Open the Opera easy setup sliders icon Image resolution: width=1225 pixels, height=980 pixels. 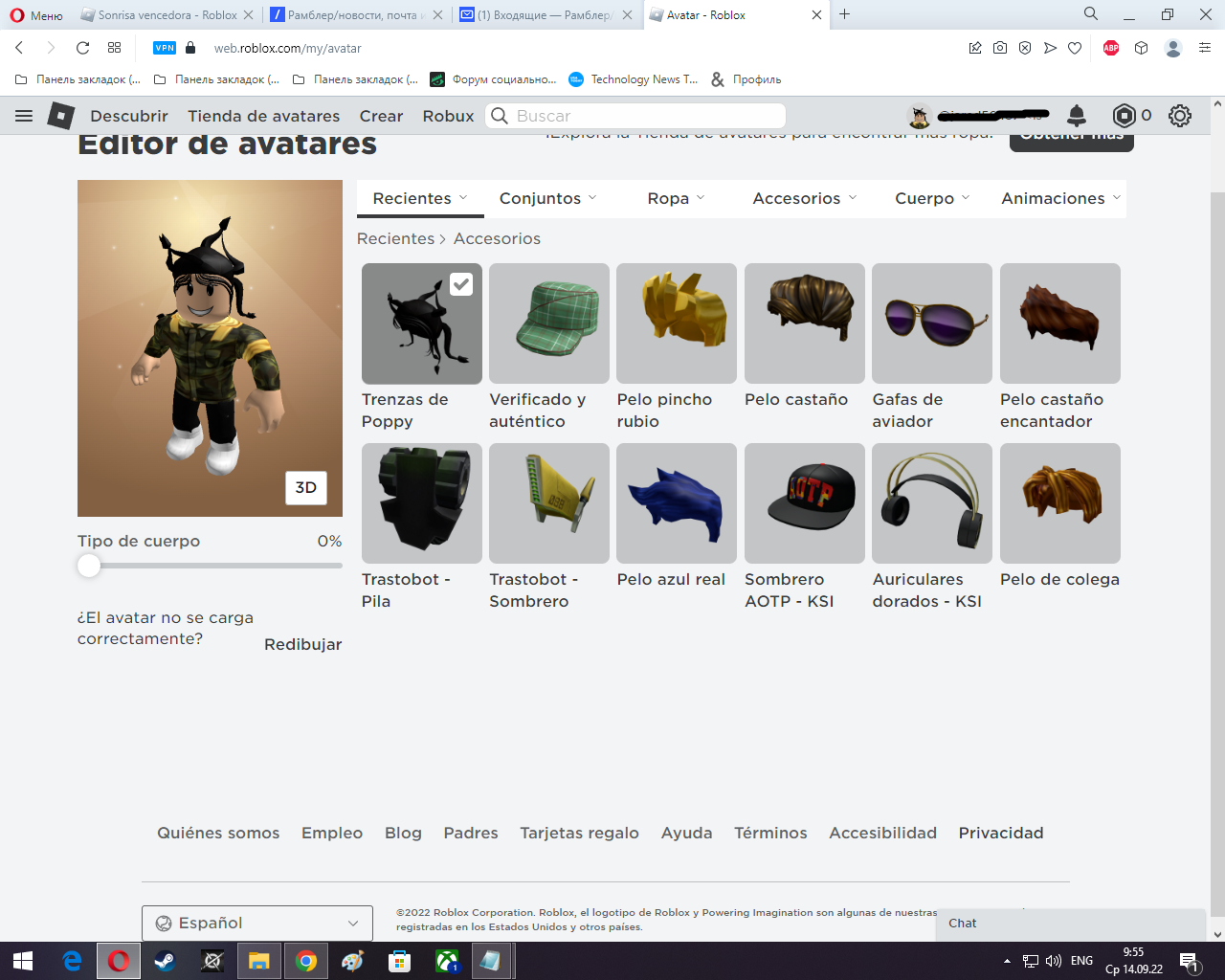(1205, 48)
